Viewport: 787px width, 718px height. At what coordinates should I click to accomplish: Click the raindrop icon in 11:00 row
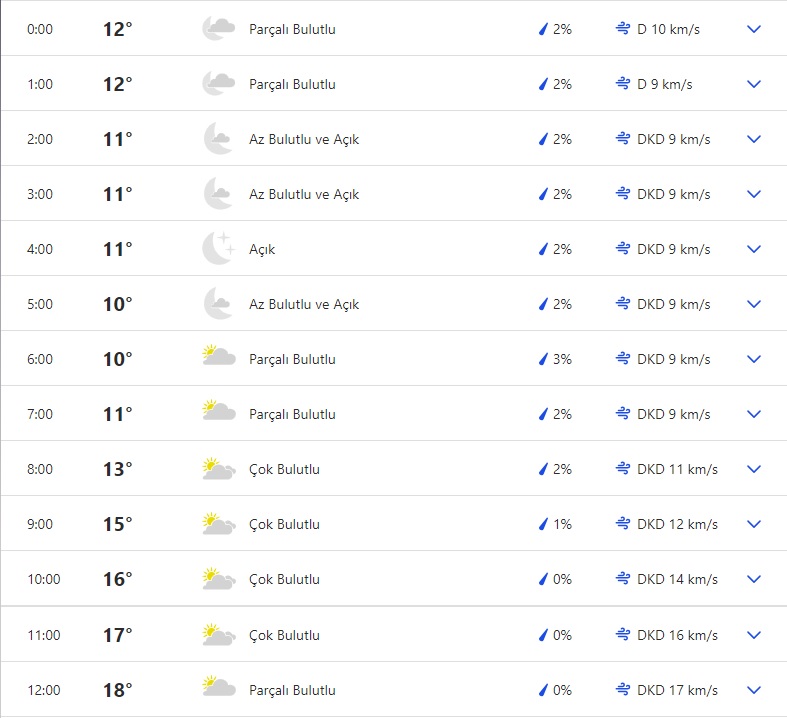pyautogui.click(x=543, y=635)
